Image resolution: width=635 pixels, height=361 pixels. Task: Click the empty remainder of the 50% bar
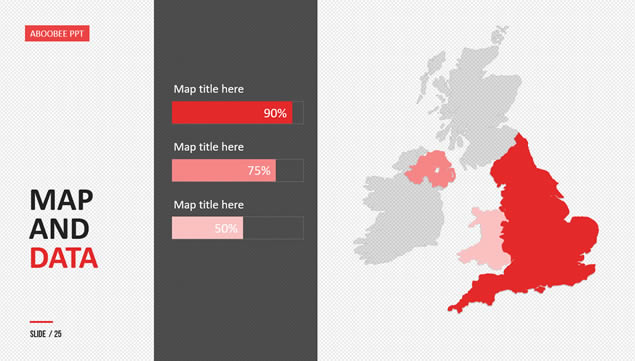click(273, 228)
